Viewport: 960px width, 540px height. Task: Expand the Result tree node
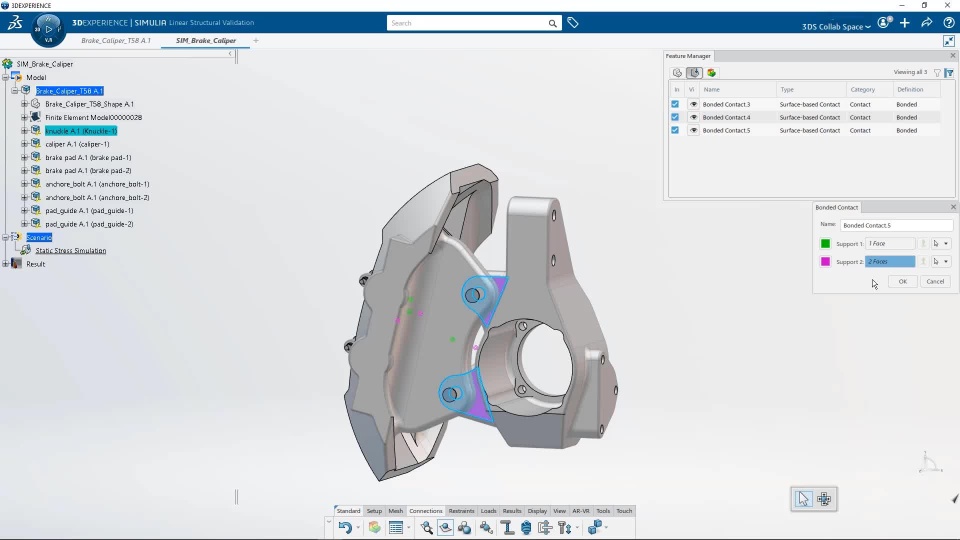tap(6, 264)
